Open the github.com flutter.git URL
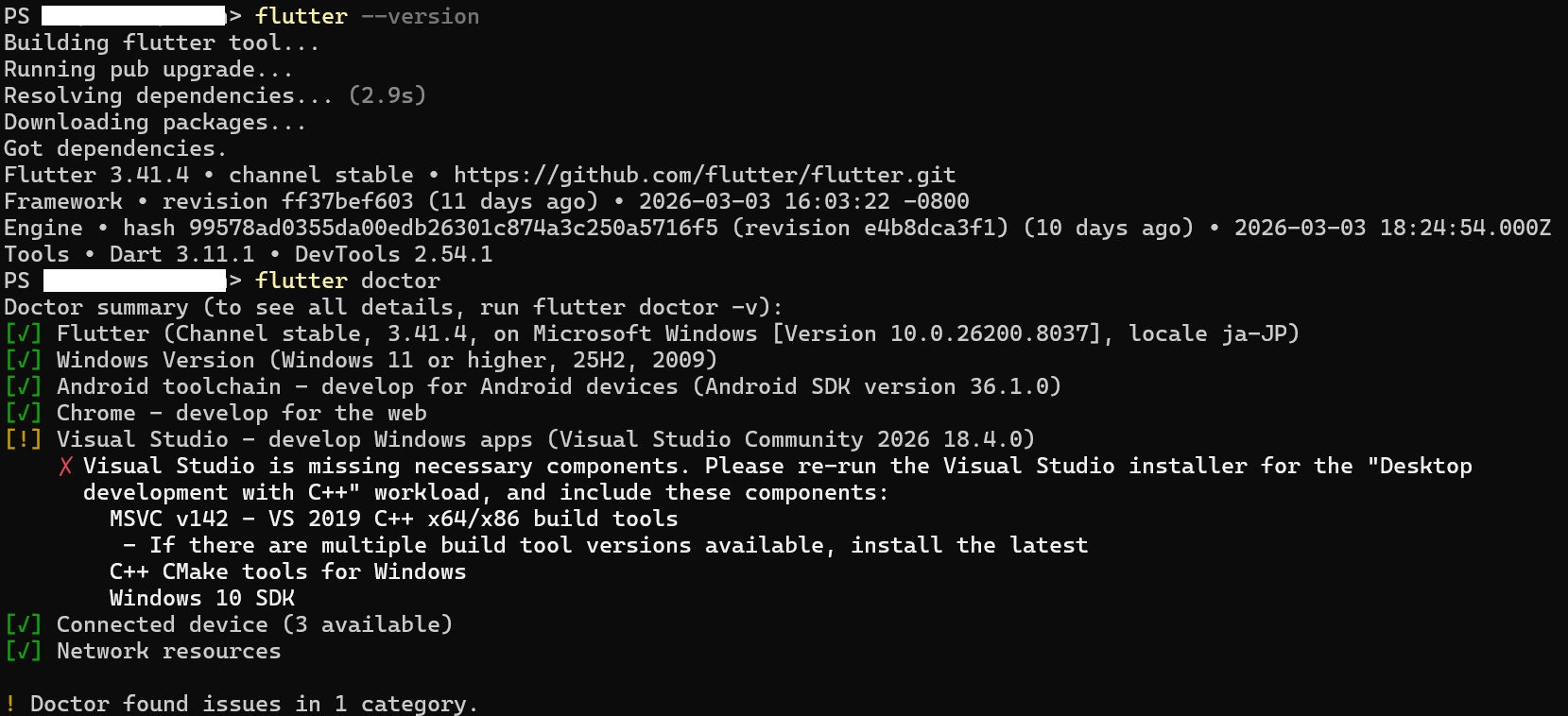Screen dimensions: 1568x716 pos(704,175)
